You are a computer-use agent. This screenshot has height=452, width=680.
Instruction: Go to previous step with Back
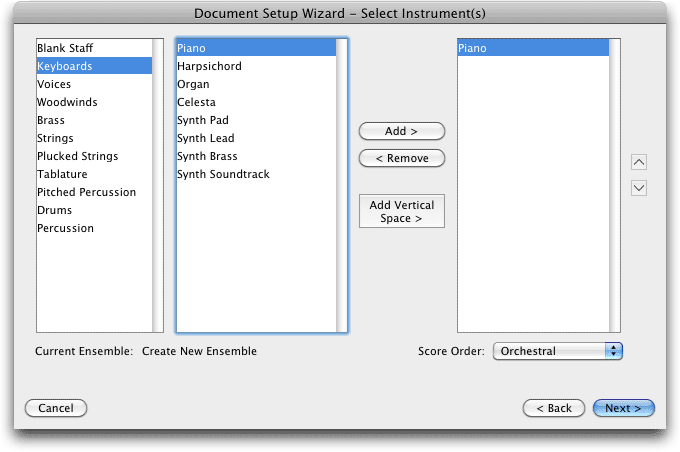[x=554, y=408]
